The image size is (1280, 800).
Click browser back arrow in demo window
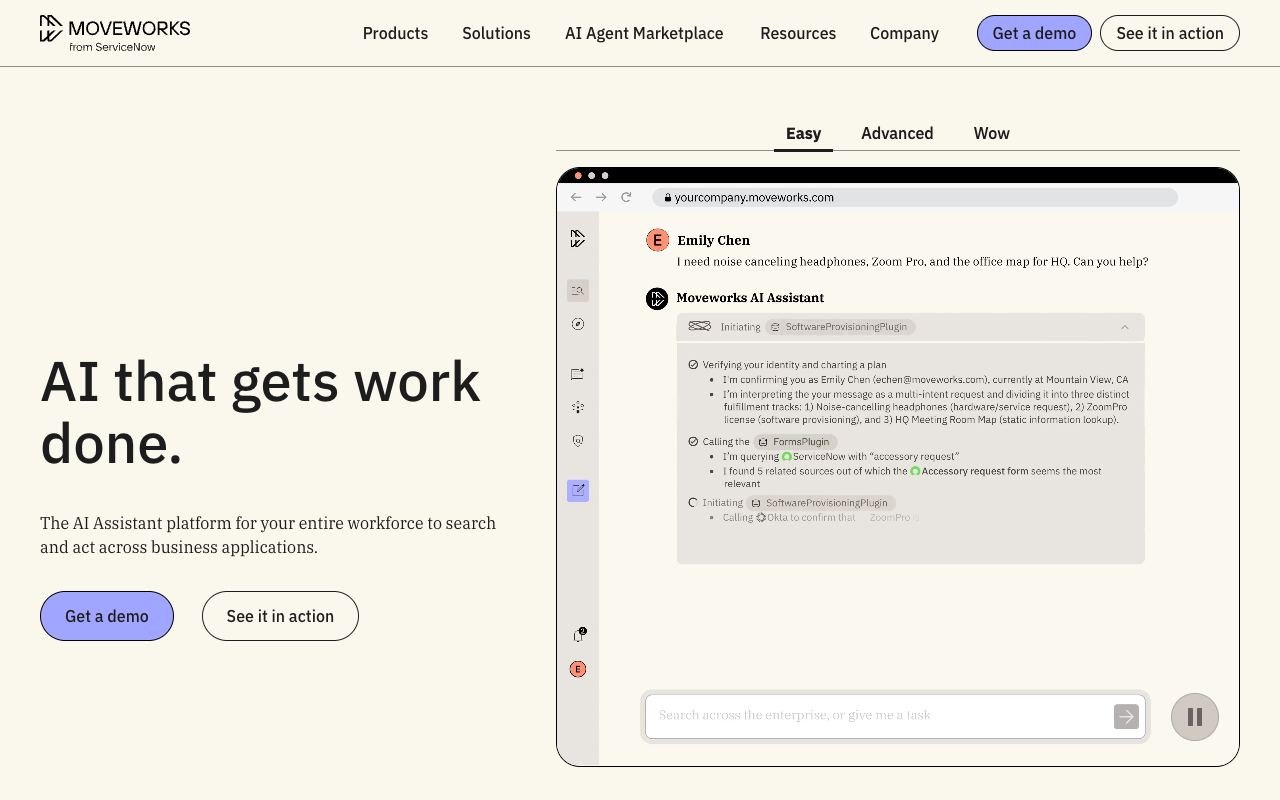click(x=576, y=197)
